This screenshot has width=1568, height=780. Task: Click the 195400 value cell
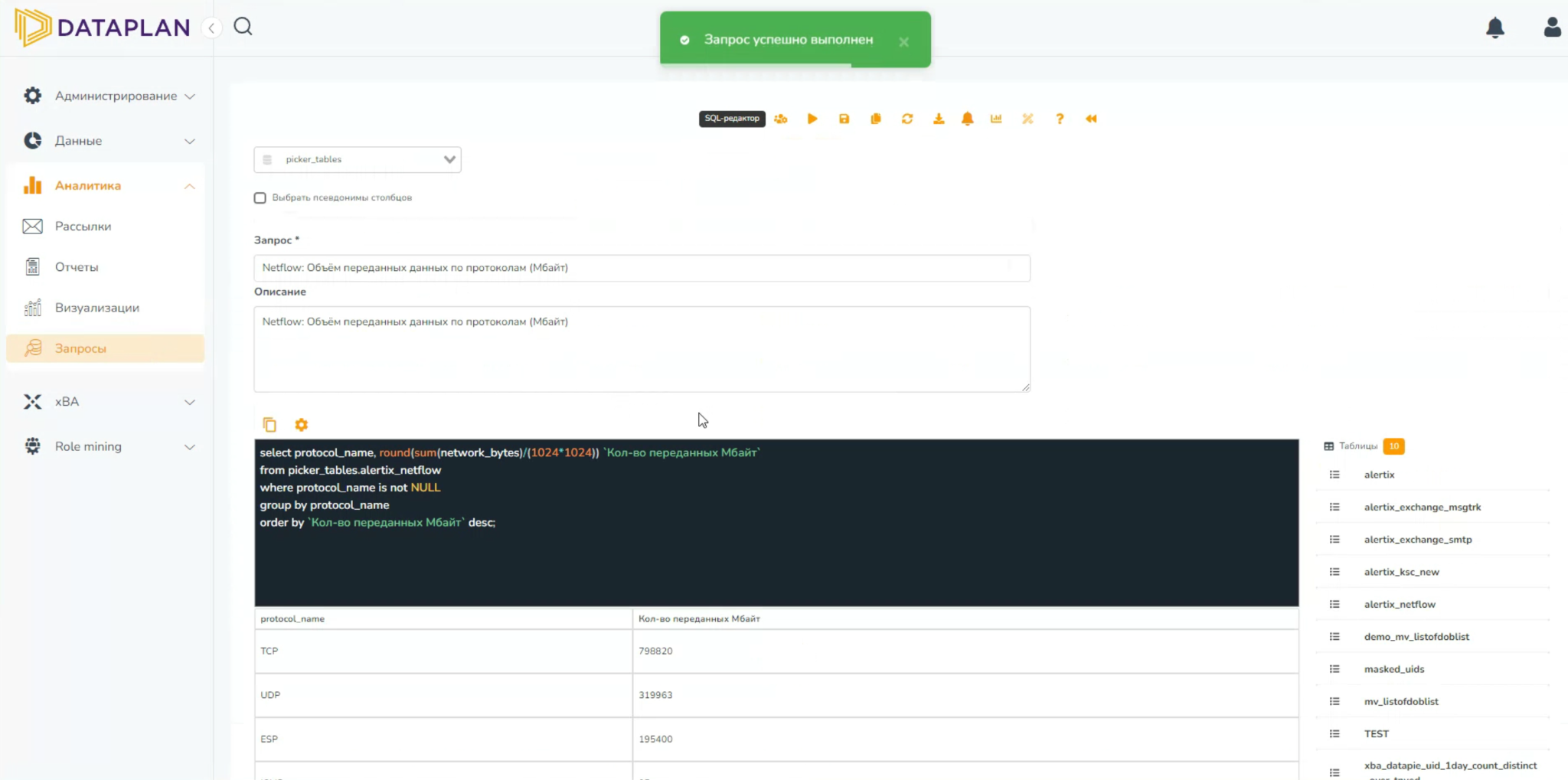[x=965, y=739]
